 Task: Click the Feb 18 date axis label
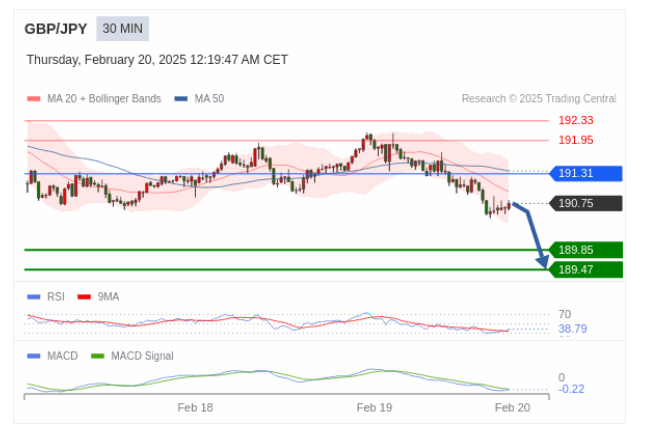tap(195, 408)
